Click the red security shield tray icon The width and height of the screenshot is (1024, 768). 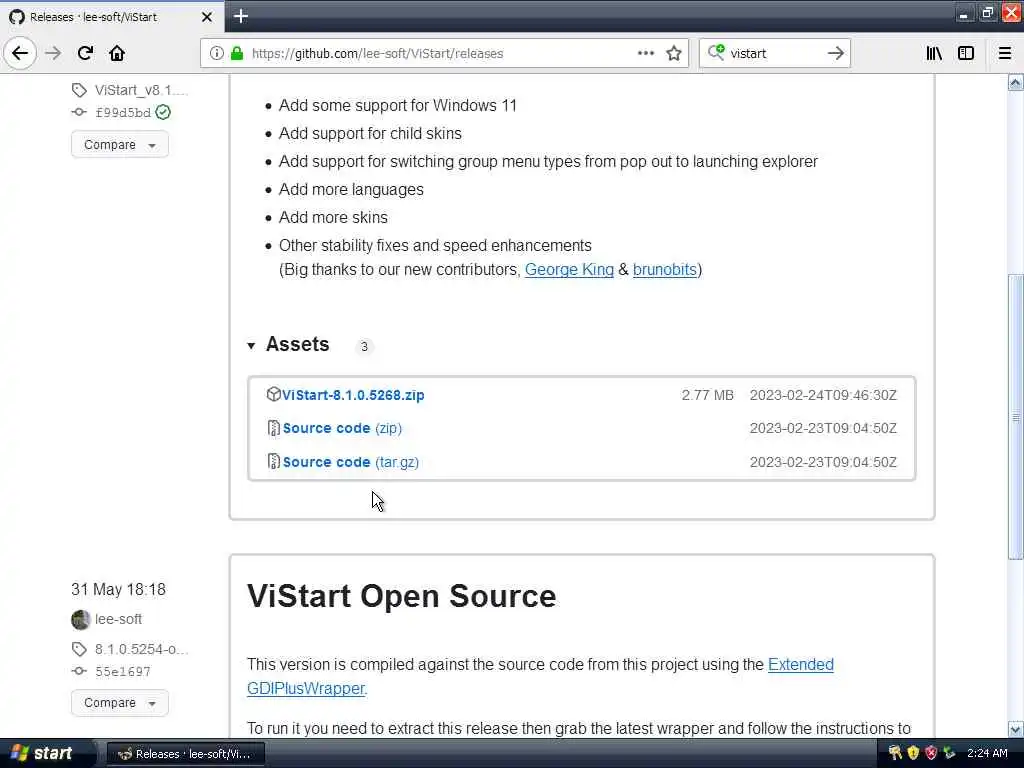(x=931, y=753)
